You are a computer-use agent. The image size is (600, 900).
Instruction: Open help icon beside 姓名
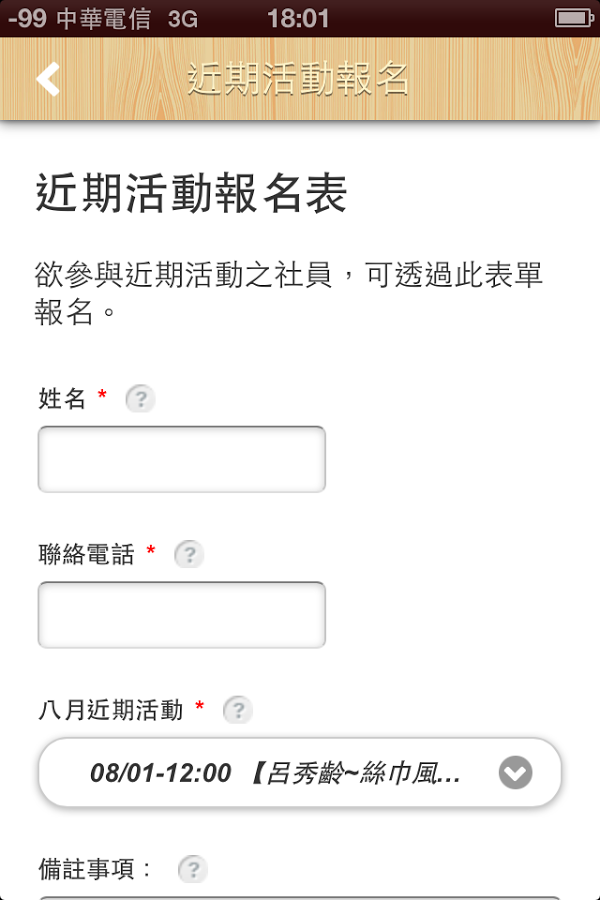140,398
